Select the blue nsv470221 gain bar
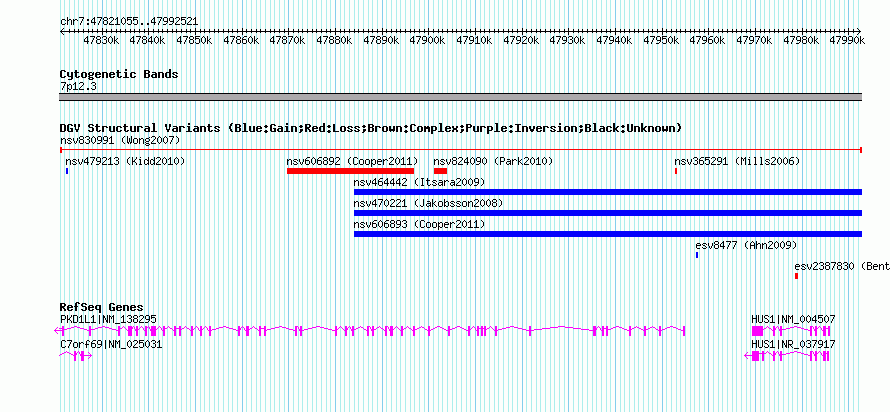Screen dimensions: 890x412 pyautogui.click(x=608, y=213)
